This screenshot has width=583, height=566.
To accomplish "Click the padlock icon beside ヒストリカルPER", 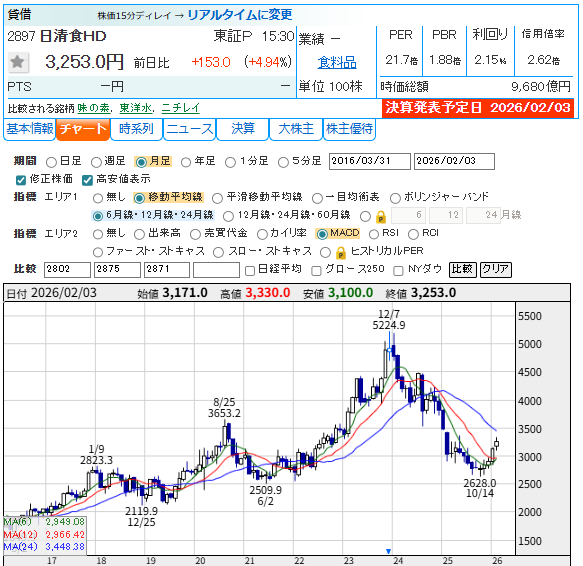I will point(341,253).
